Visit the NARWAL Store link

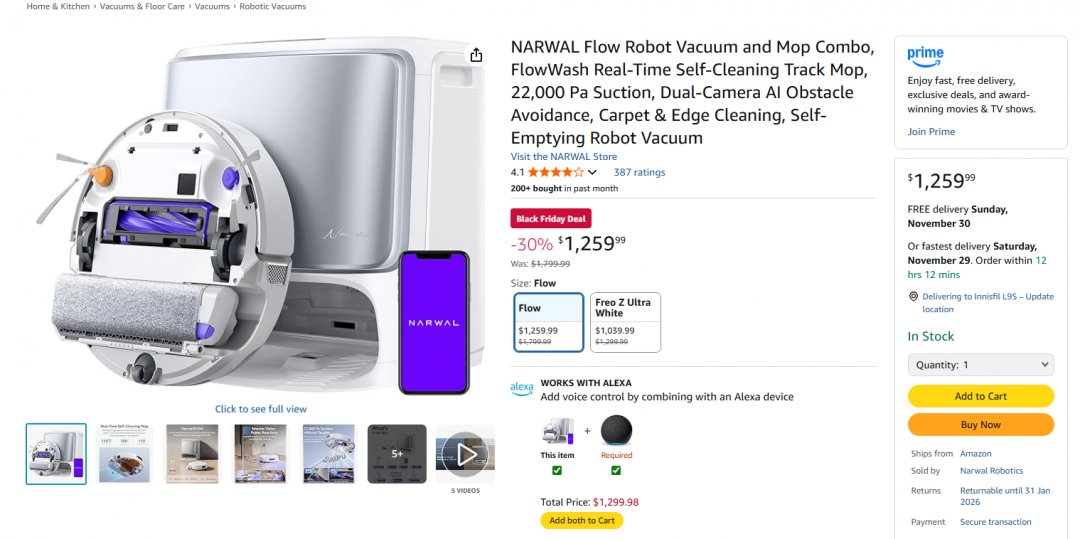(564, 157)
